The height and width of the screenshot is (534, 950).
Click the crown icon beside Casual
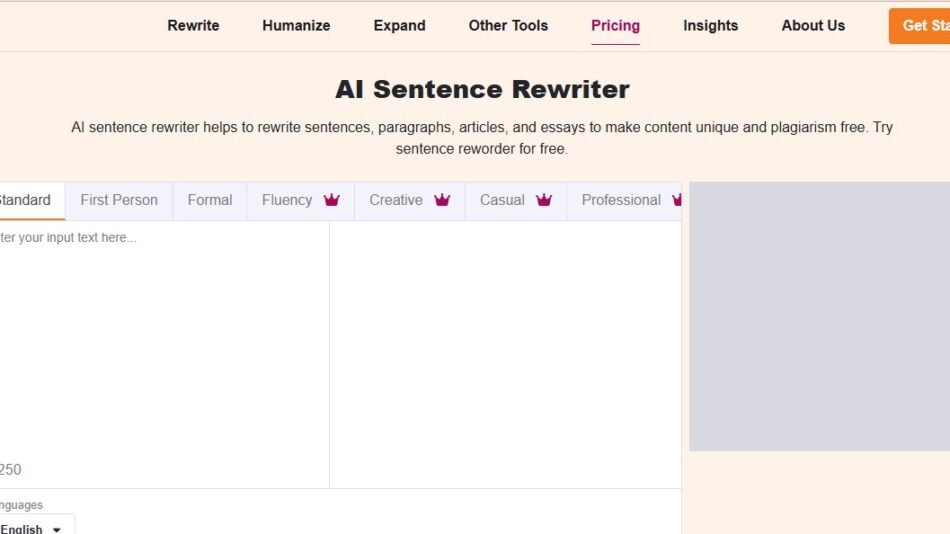pyautogui.click(x=544, y=200)
